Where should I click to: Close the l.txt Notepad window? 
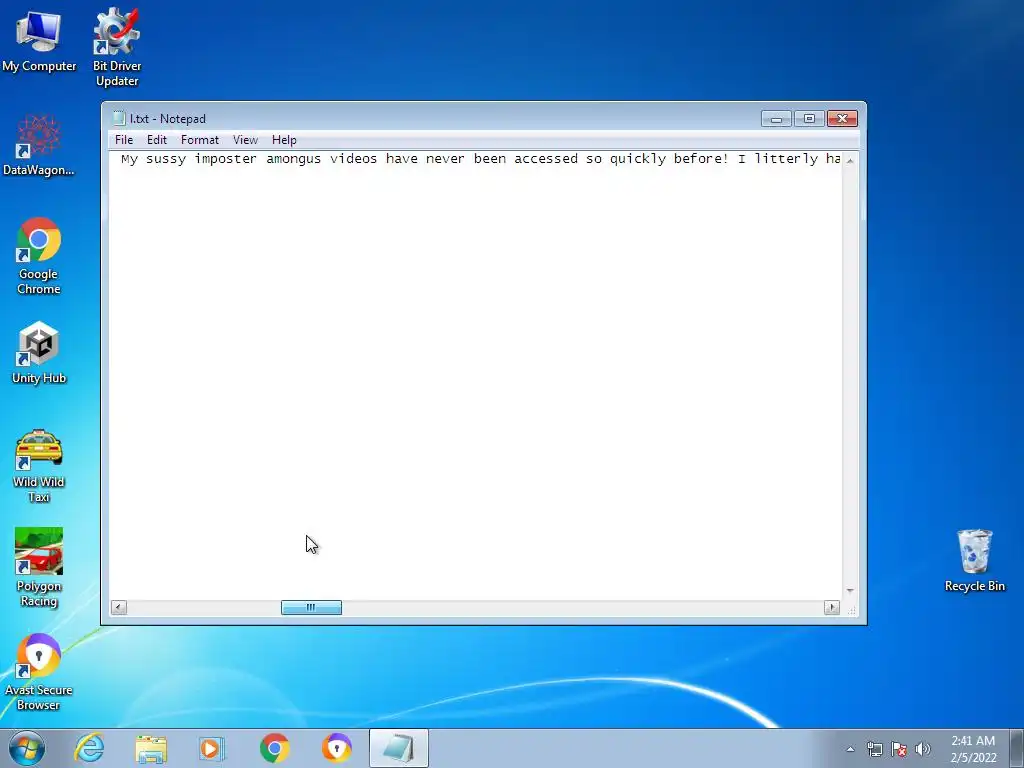tap(842, 119)
